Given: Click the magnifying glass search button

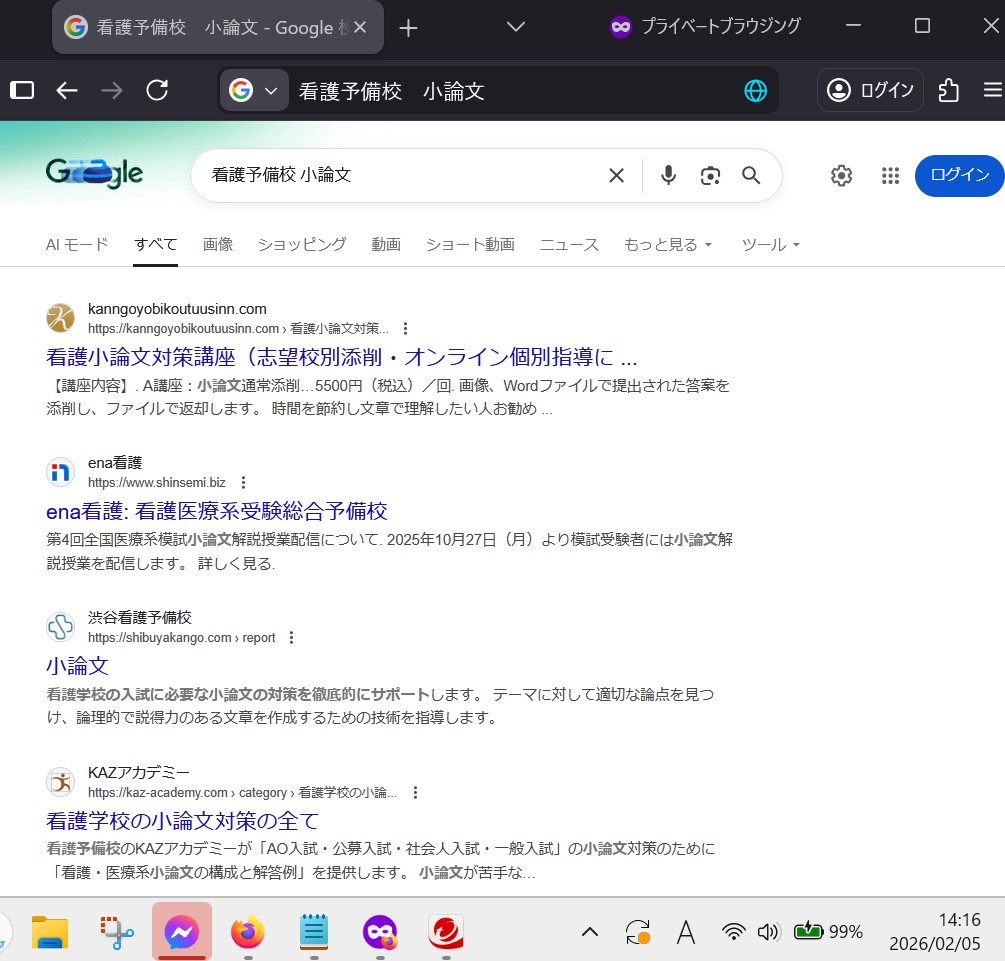Looking at the screenshot, I should [x=751, y=176].
